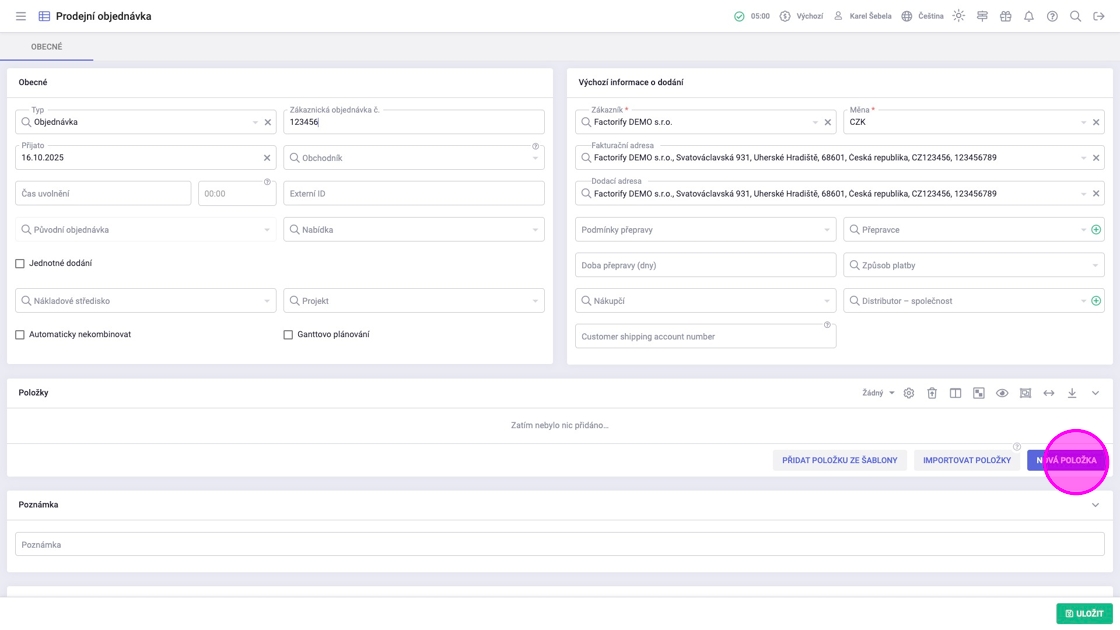This screenshot has height=630, width=1120.
Task: Save order with Uložit button
Action: pos(1084,613)
